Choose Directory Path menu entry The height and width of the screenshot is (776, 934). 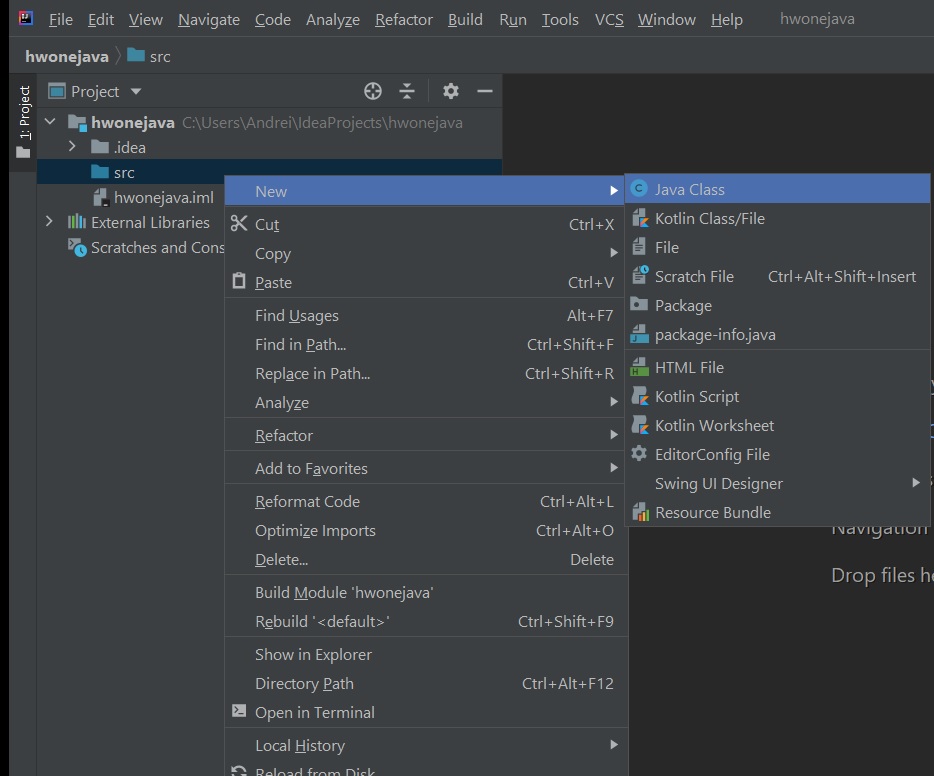(x=426, y=684)
